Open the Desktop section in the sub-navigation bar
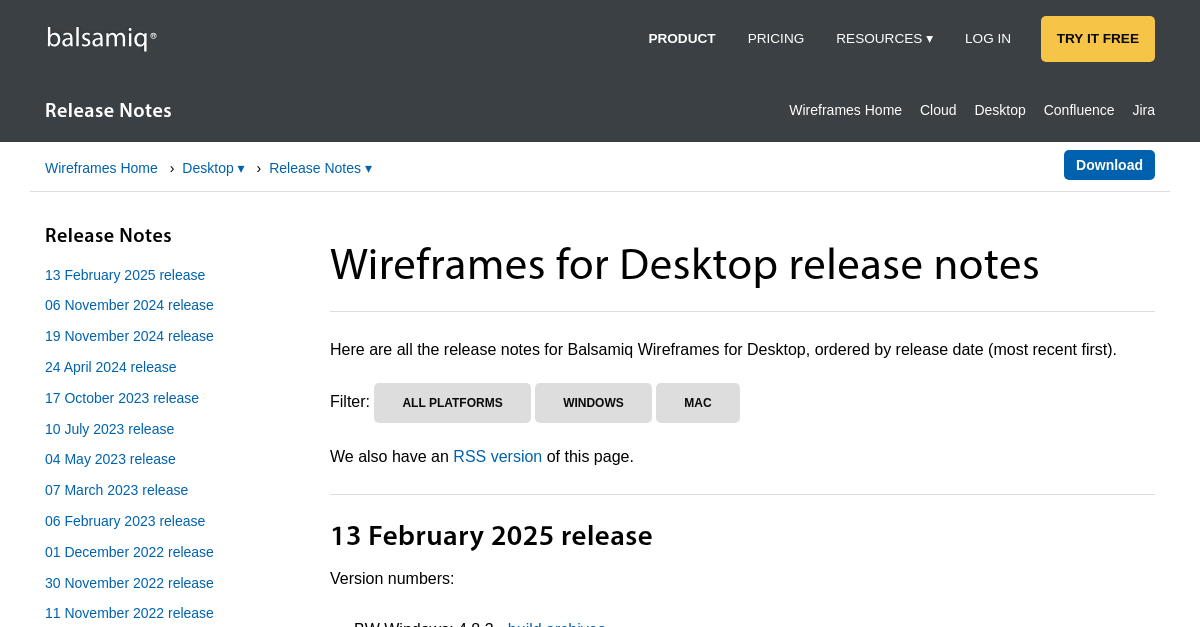 coord(1000,110)
